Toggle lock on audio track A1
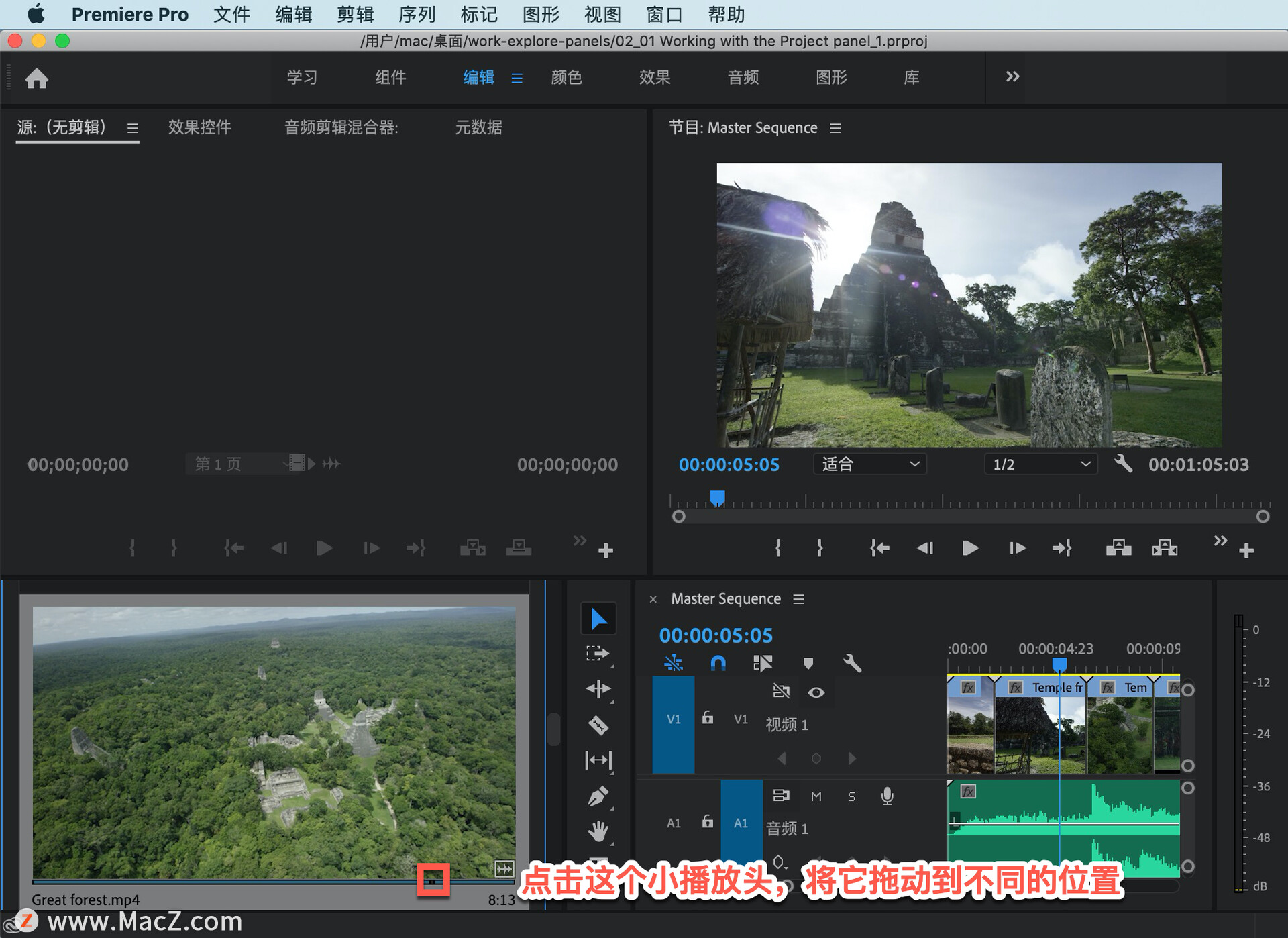 tap(708, 822)
